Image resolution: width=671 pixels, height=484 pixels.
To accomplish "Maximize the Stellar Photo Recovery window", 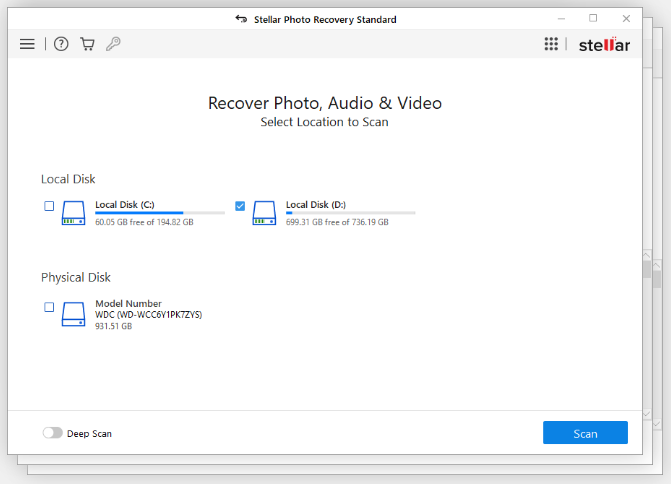I will tap(593, 18).
